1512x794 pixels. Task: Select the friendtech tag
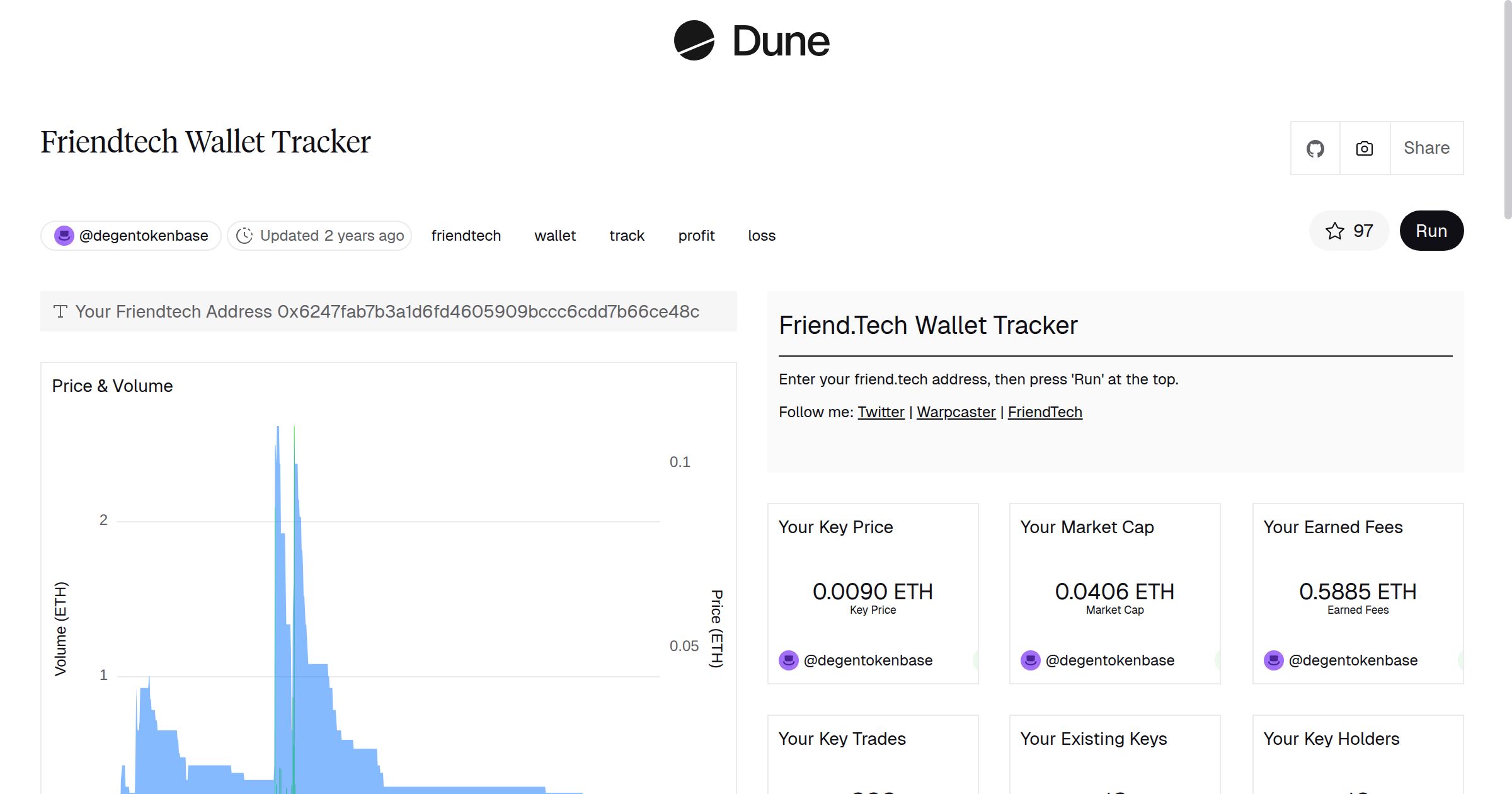466,235
